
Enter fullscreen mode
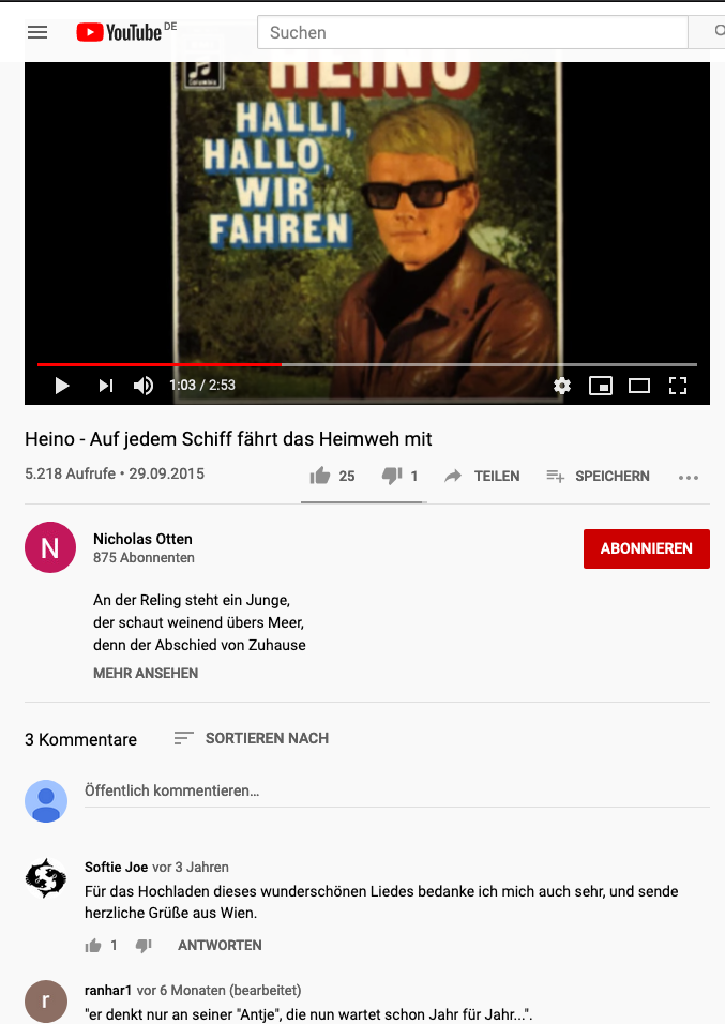click(x=677, y=385)
